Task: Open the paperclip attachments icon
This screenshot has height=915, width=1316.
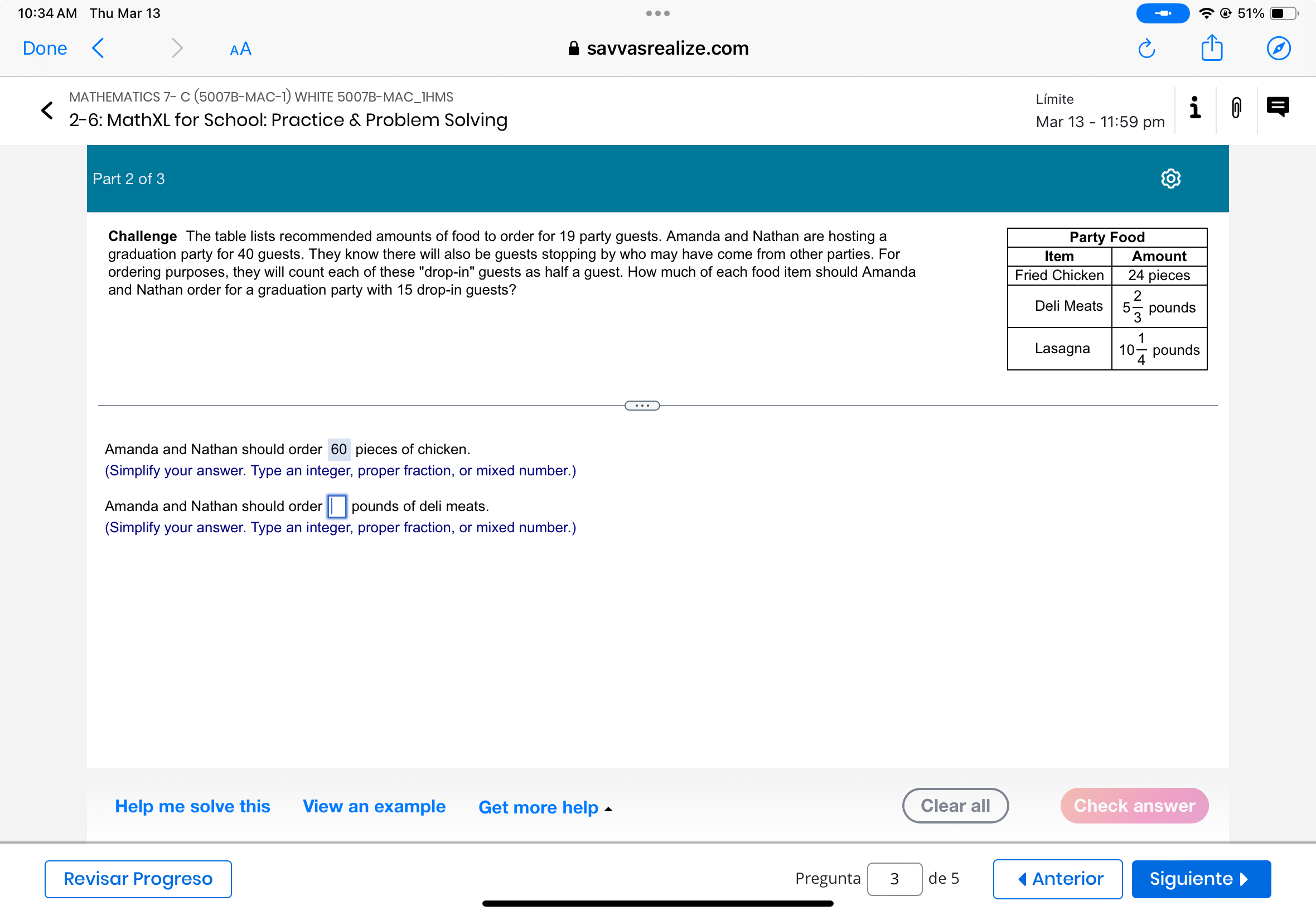Action: click(x=1236, y=108)
